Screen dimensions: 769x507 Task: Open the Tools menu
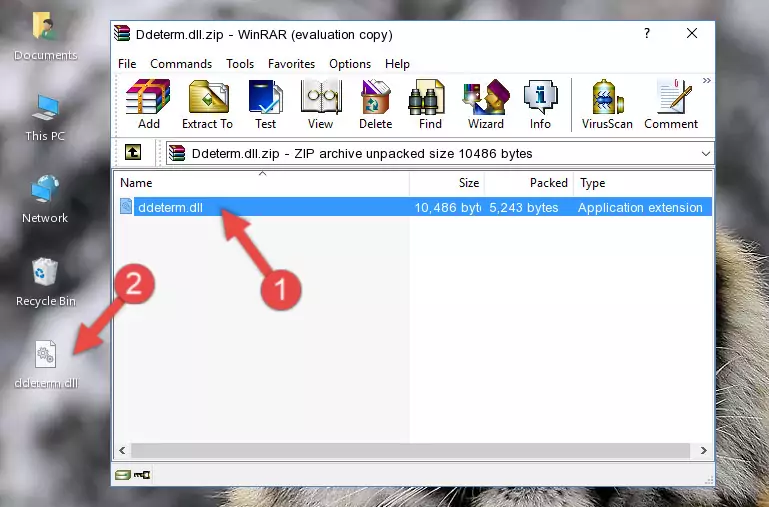click(x=240, y=64)
